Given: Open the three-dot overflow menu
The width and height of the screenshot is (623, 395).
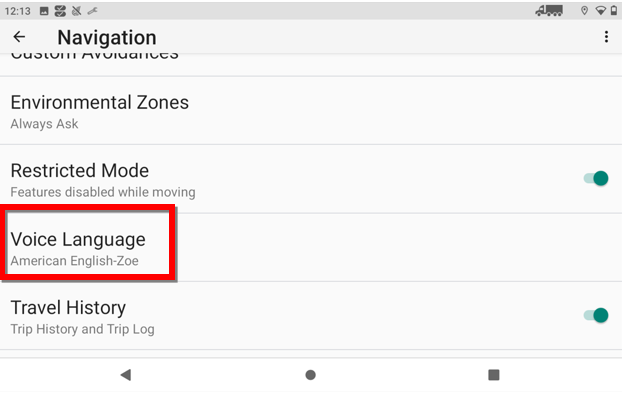Looking at the screenshot, I should (606, 37).
